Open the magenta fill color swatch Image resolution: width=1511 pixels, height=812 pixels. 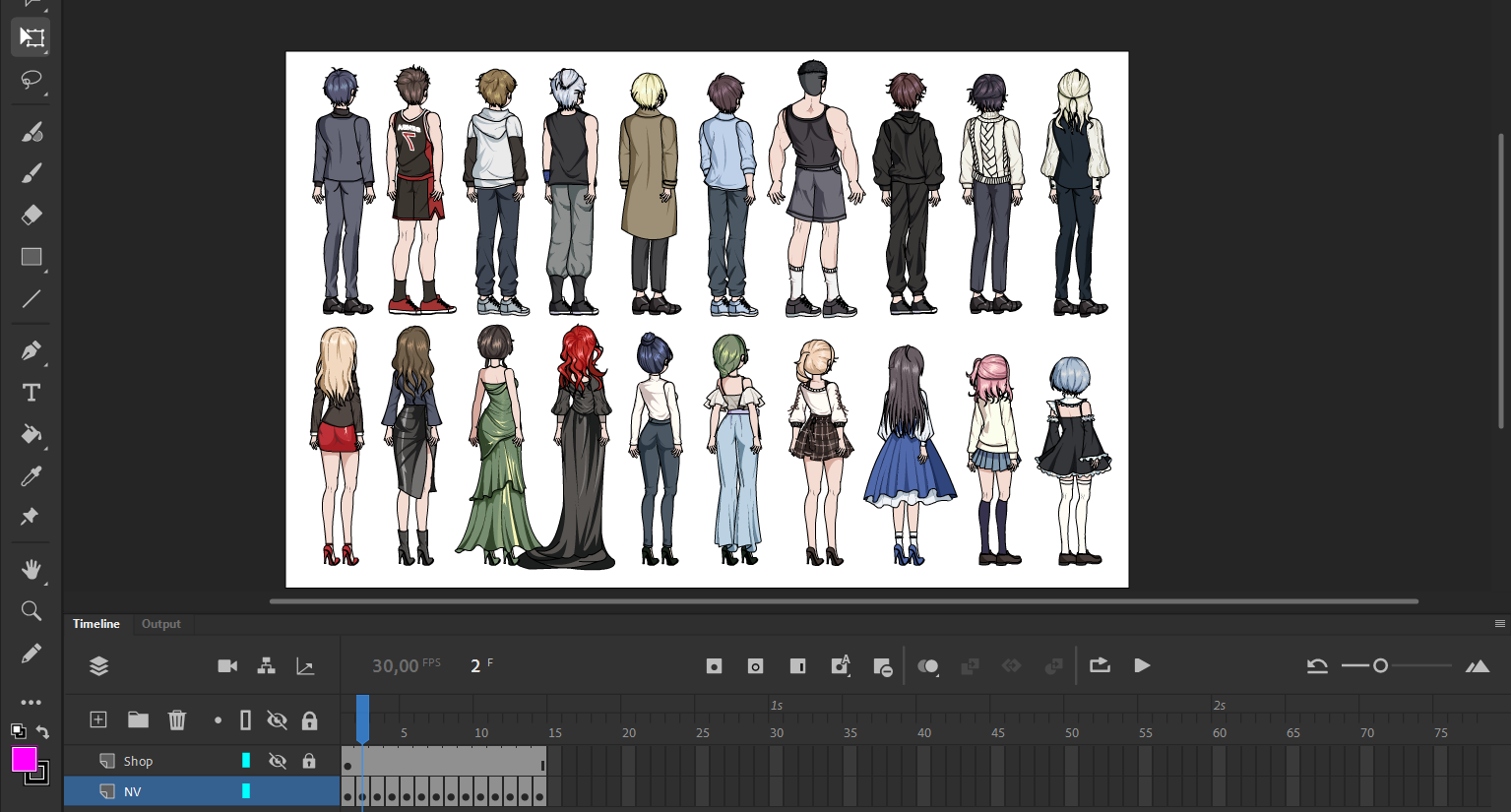[24, 759]
